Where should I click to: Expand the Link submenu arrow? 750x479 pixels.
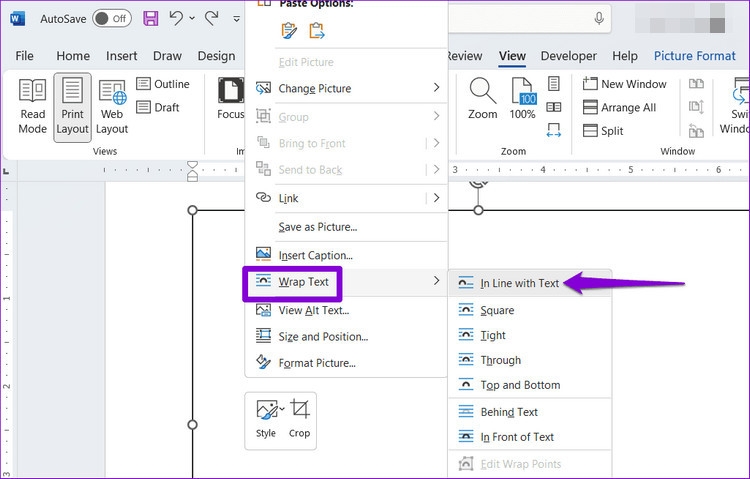click(436, 198)
